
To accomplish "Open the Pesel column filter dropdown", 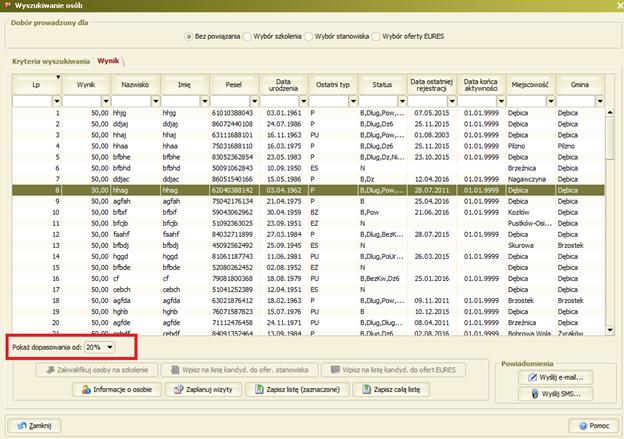I will coord(254,101).
